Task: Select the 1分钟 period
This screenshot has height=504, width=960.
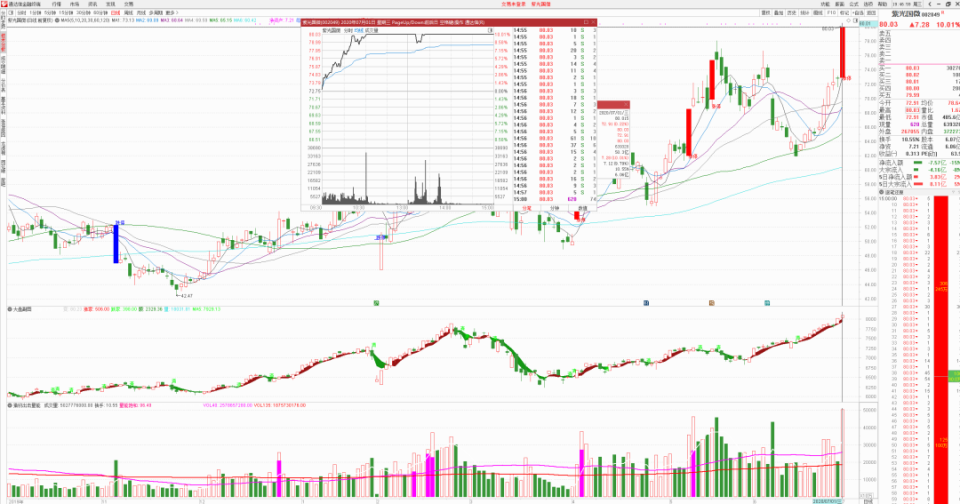Action: coord(35,13)
